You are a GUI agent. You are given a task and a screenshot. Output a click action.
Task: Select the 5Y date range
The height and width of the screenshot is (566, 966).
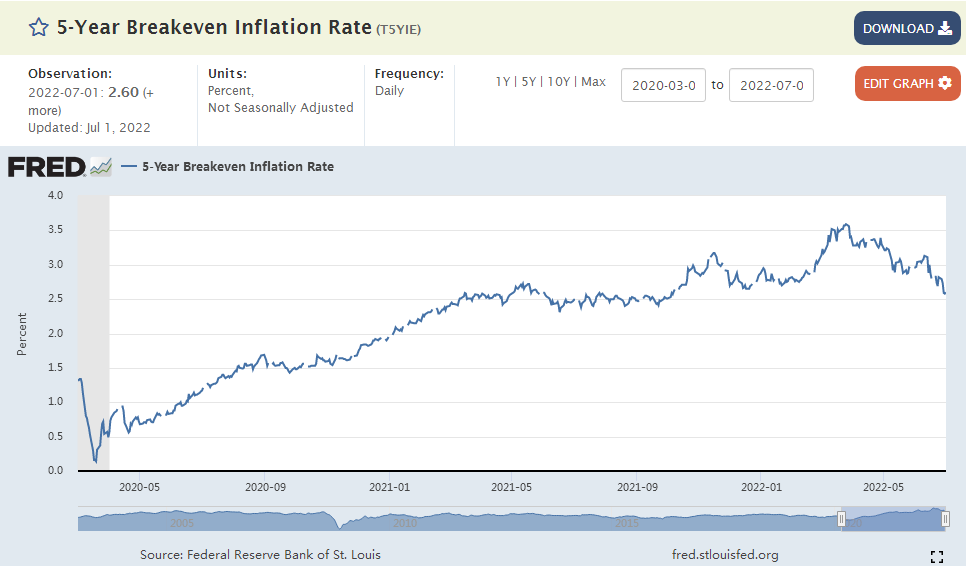pyautogui.click(x=529, y=82)
